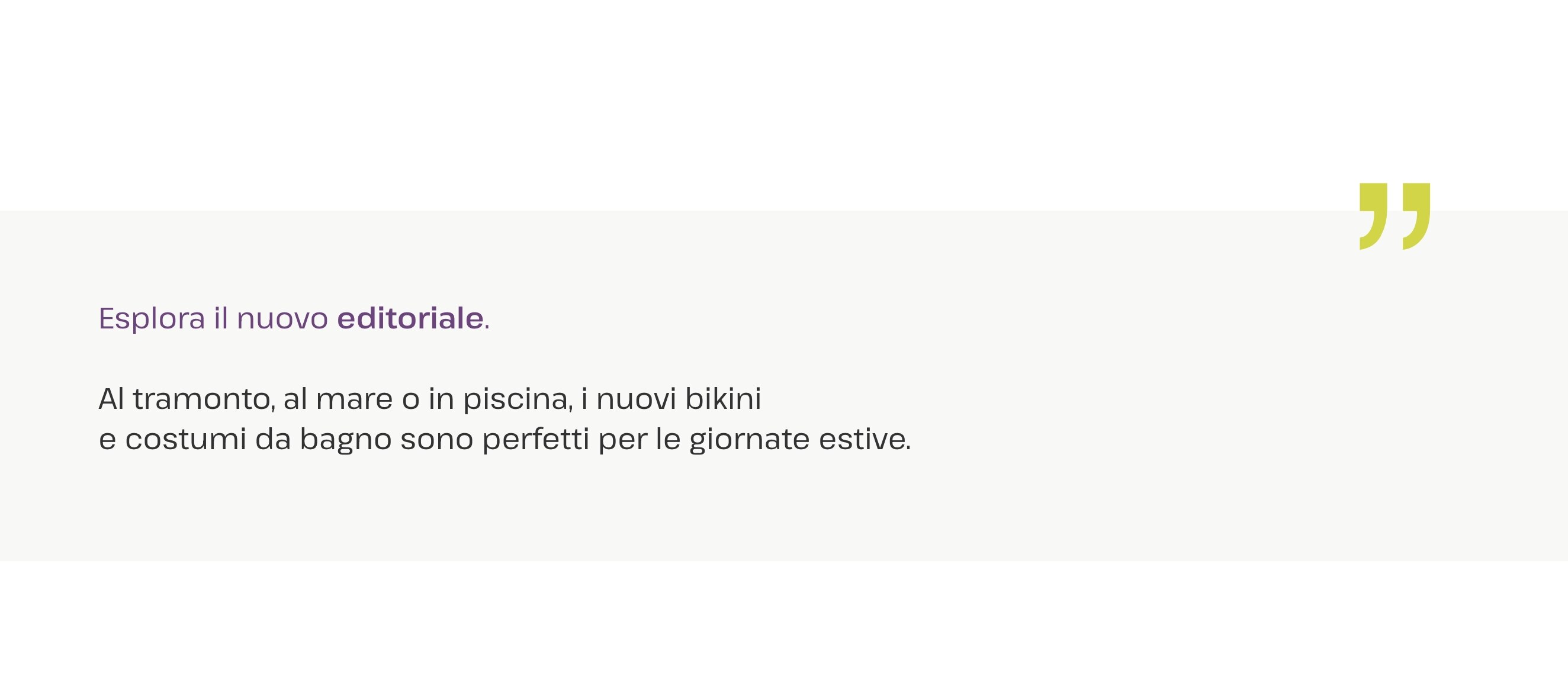The image size is (1568, 677).
Task: Click the right comma of the quote icon
Action: pyautogui.click(x=1416, y=213)
